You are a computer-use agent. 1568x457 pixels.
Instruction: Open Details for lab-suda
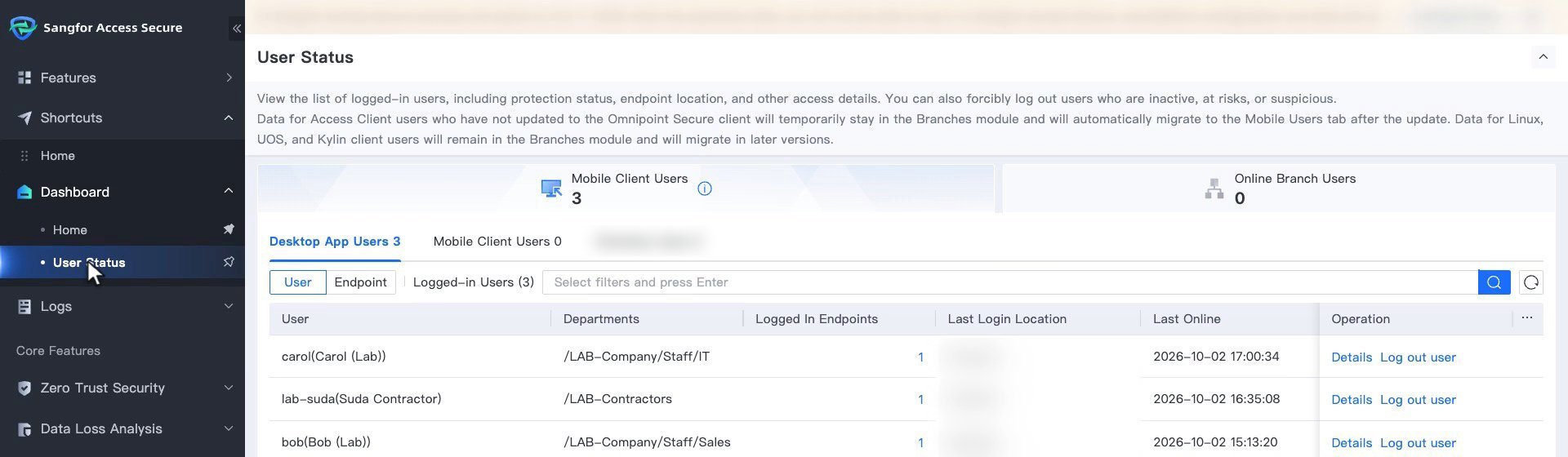(1352, 400)
